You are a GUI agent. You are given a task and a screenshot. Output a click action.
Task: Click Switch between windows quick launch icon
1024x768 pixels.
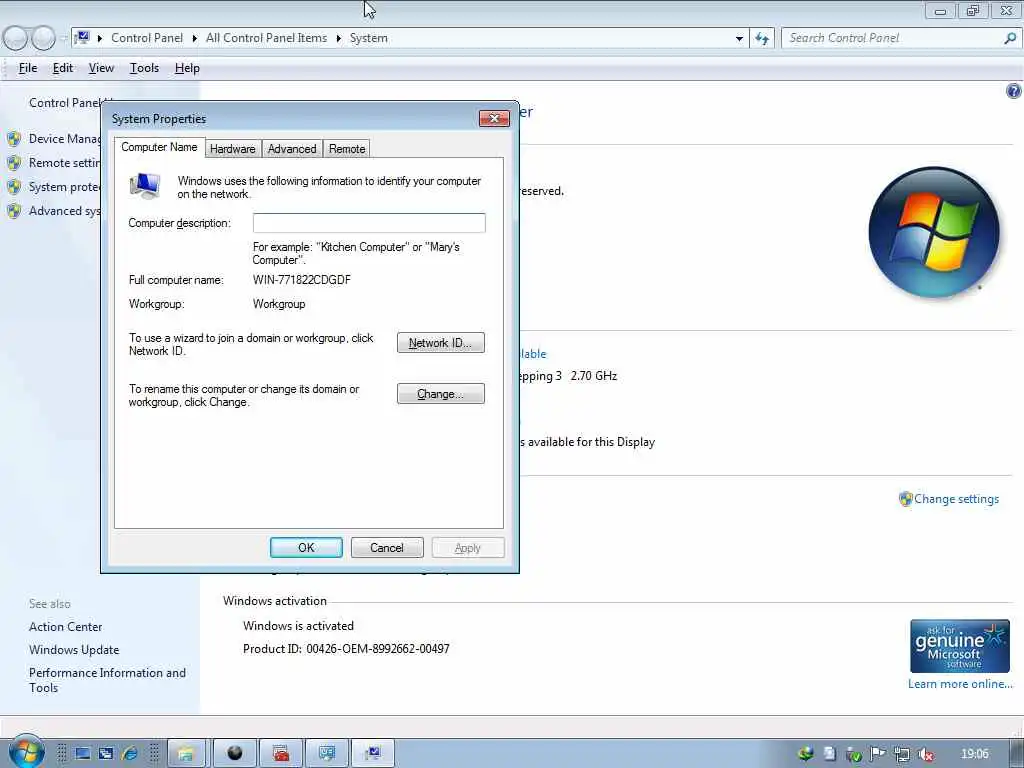pyautogui.click(x=106, y=754)
